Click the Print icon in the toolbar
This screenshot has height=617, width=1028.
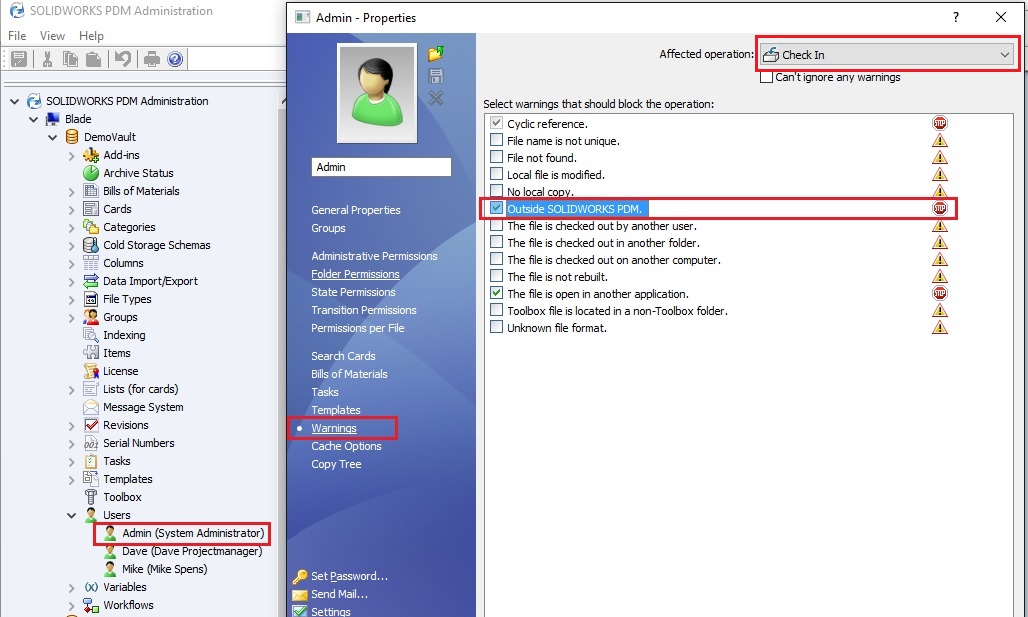[151, 60]
